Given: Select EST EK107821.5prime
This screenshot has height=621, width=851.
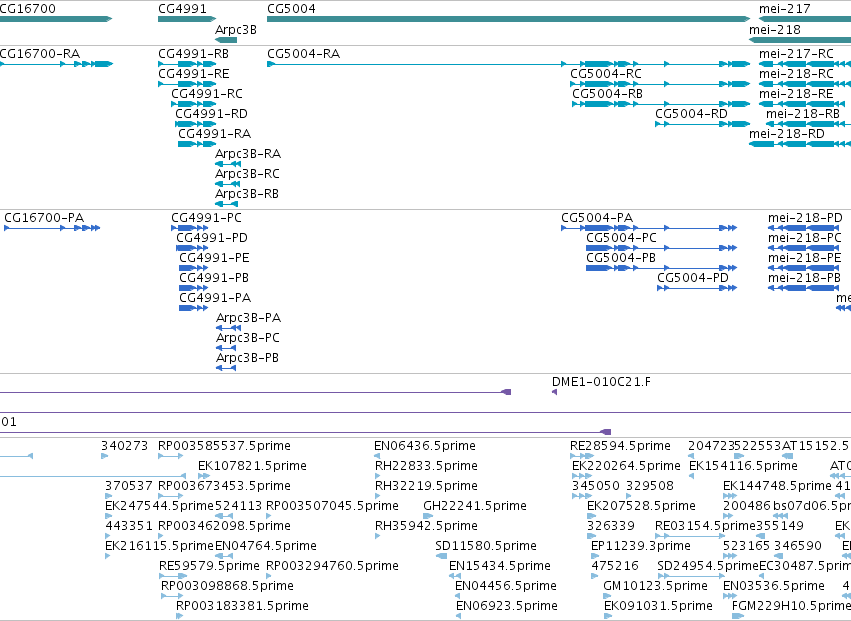Looking at the screenshot, I should [x=252, y=466].
